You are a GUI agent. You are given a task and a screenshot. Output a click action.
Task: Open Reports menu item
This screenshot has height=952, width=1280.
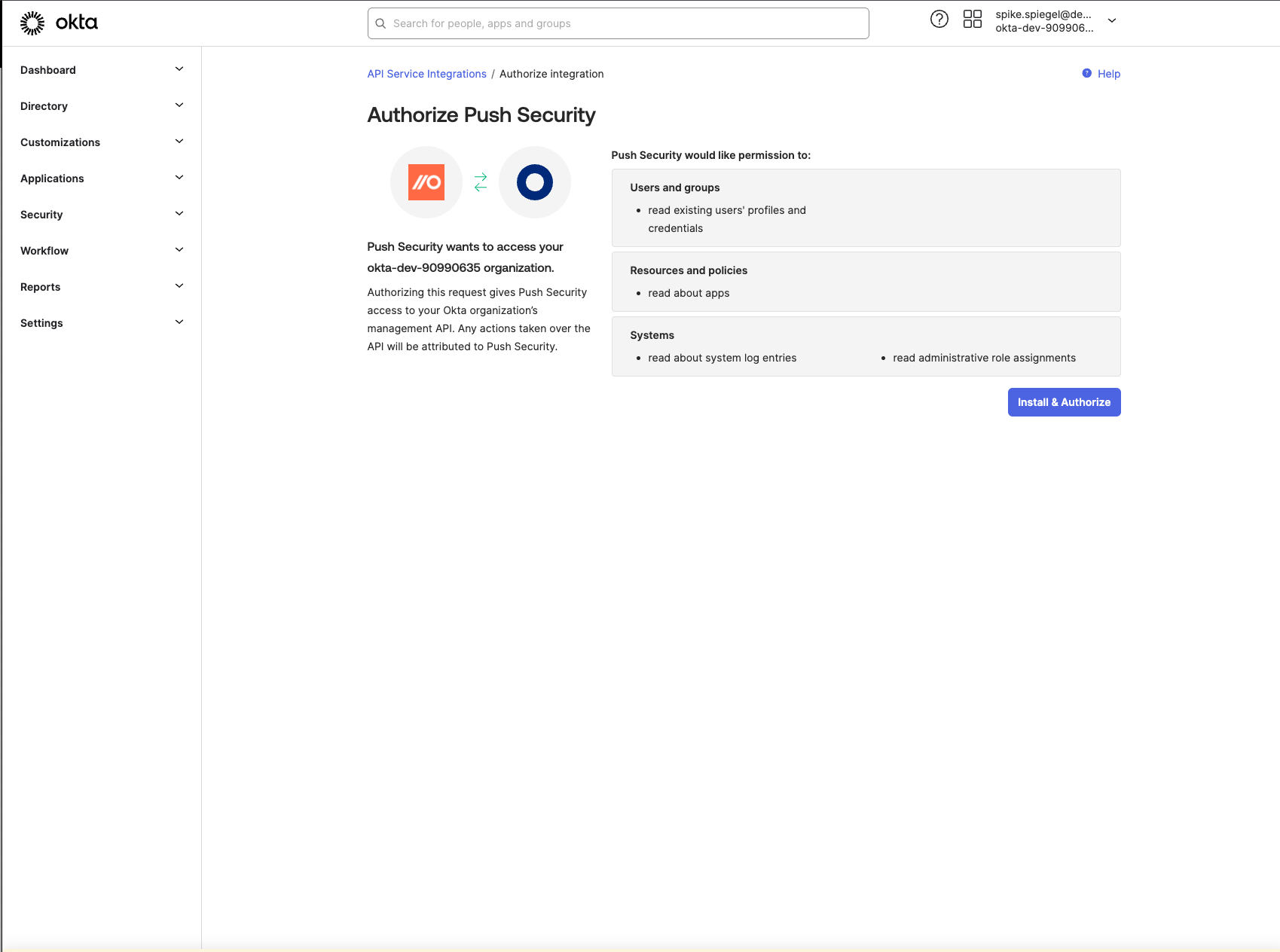(x=41, y=287)
